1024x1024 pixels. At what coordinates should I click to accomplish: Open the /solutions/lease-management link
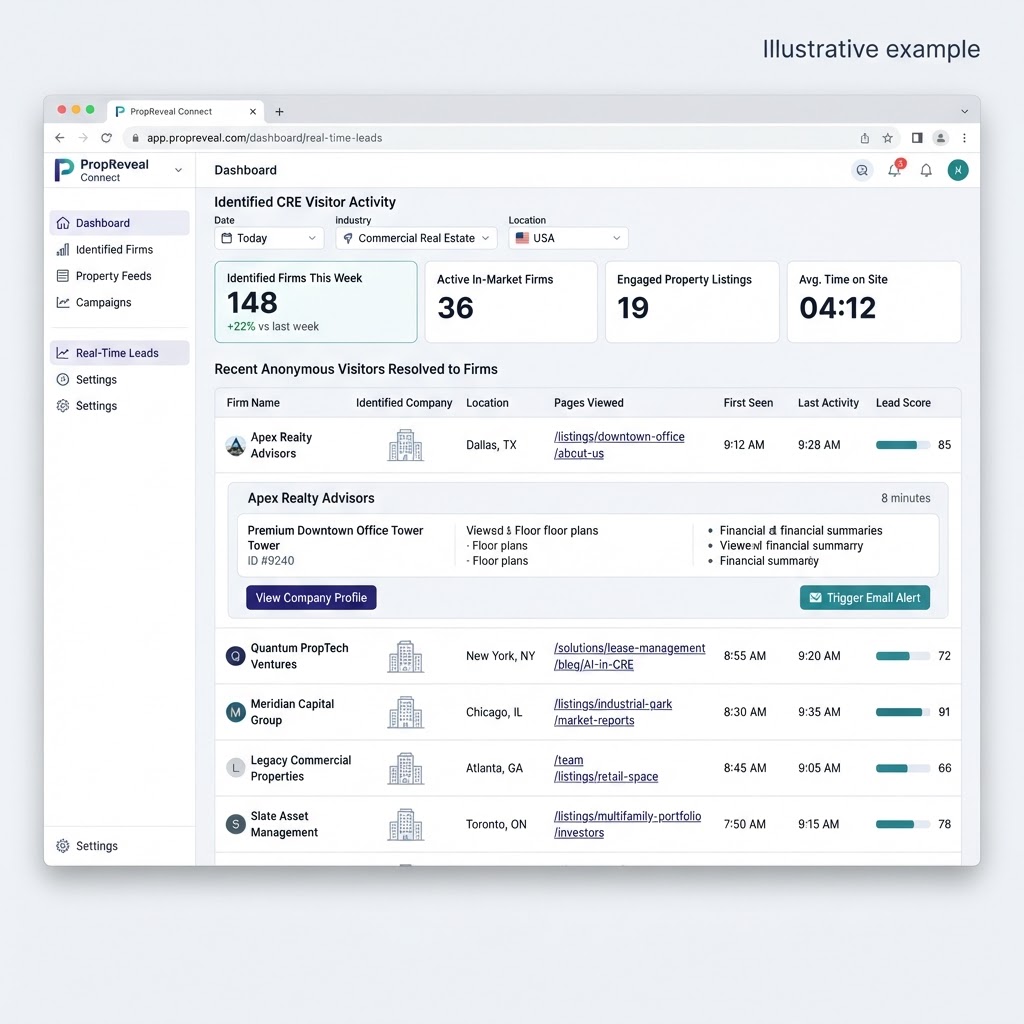(x=630, y=648)
